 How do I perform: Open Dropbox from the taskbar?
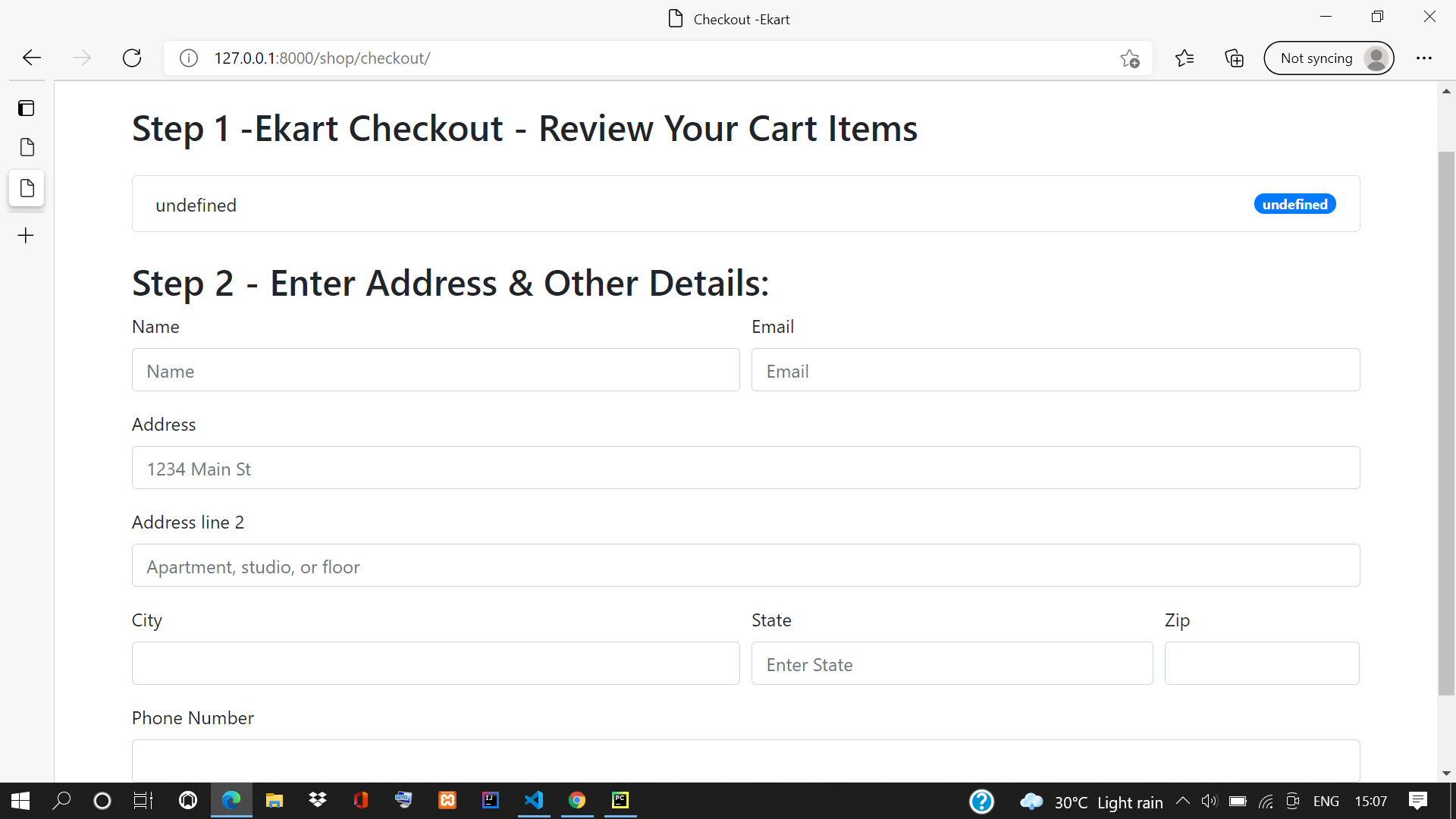(317, 800)
